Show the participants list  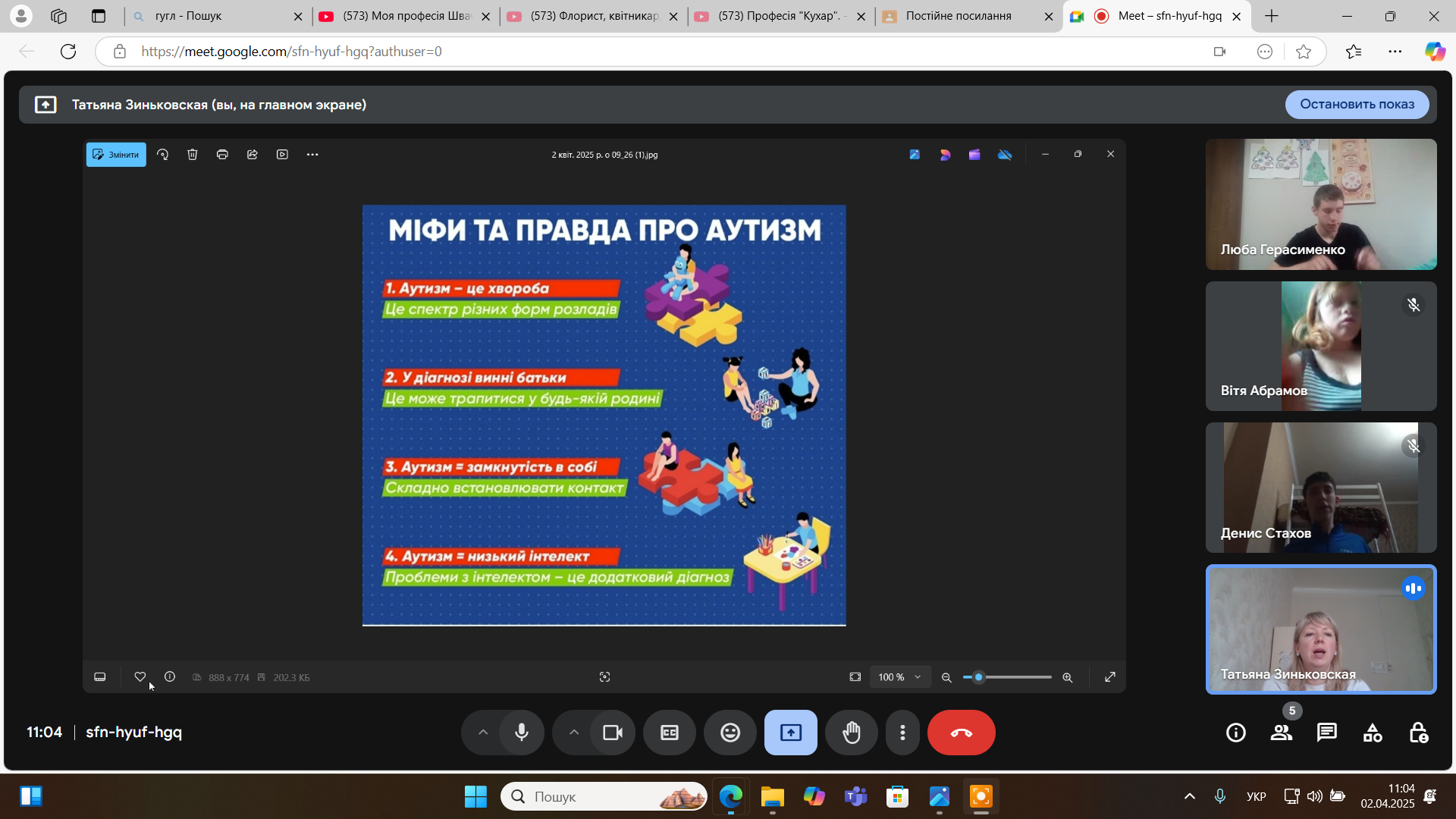1282,733
